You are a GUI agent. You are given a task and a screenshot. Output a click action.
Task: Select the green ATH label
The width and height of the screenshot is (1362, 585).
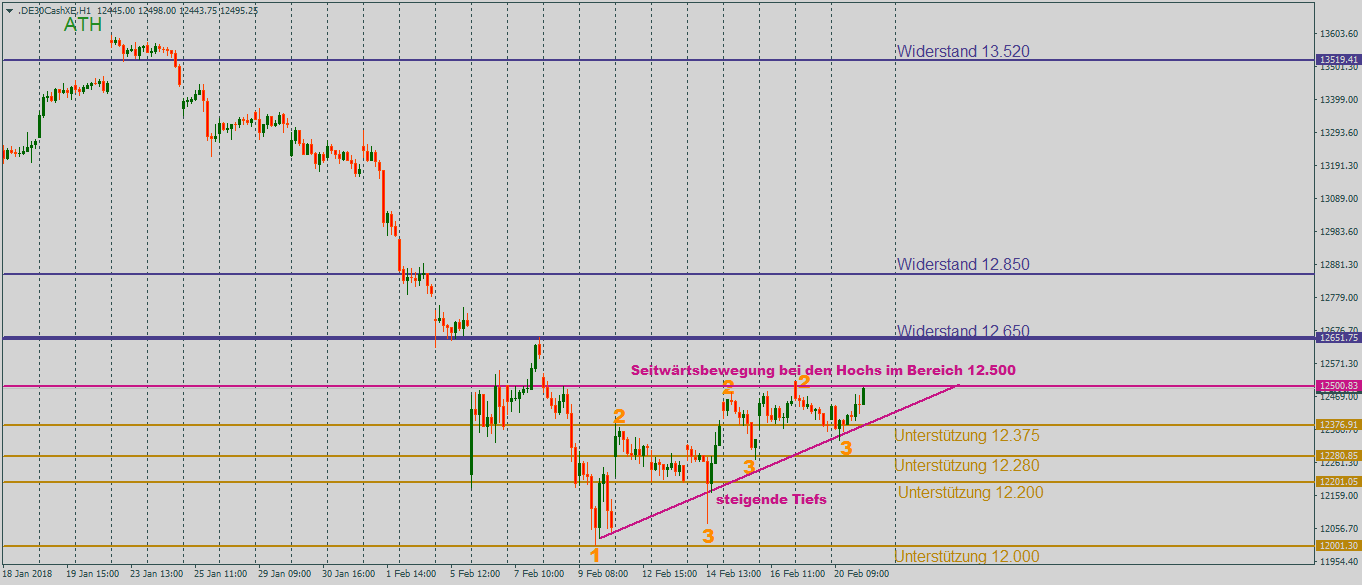pos(83,25)
